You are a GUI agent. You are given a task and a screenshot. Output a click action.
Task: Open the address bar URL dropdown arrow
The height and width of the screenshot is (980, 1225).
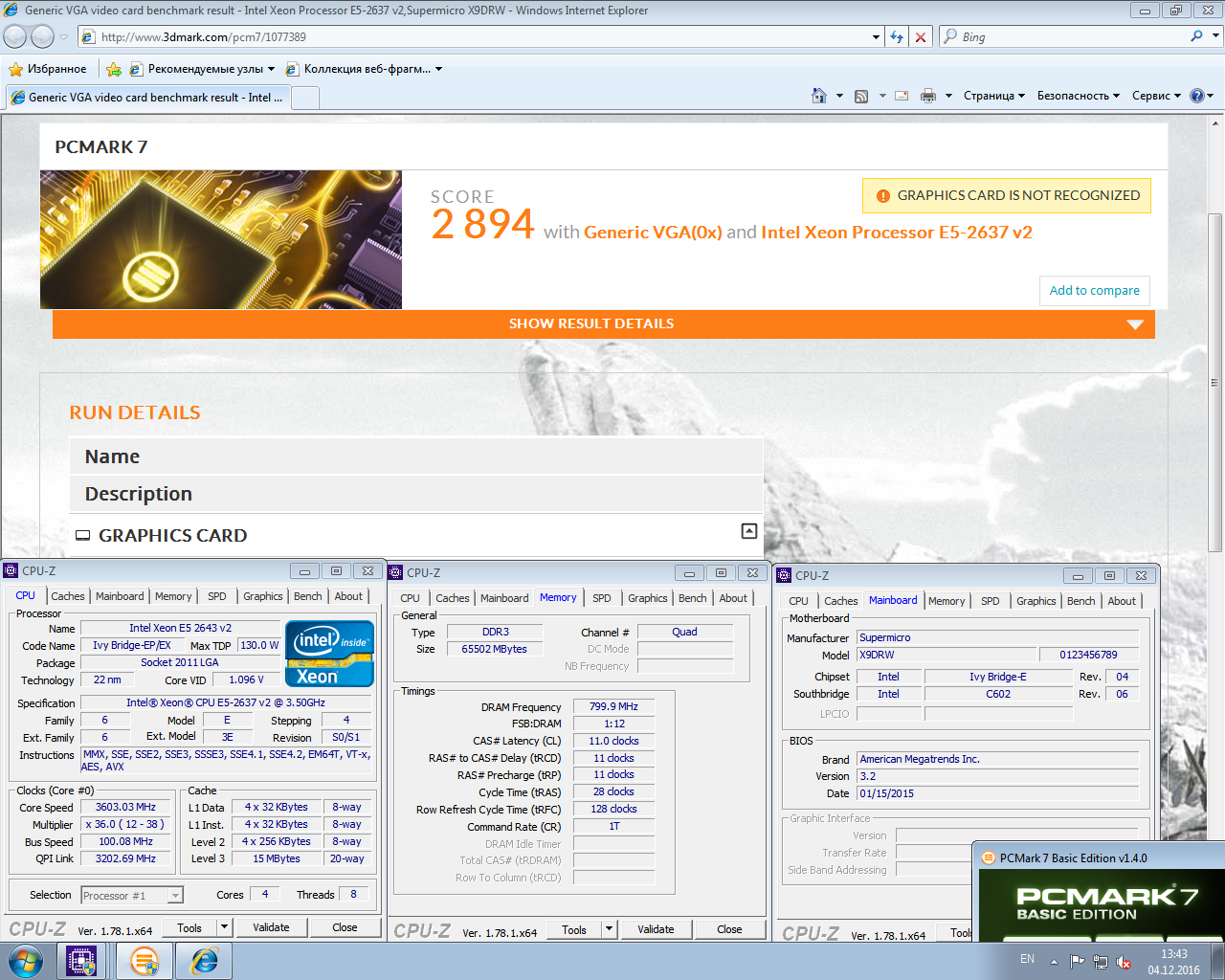(876, 37)
